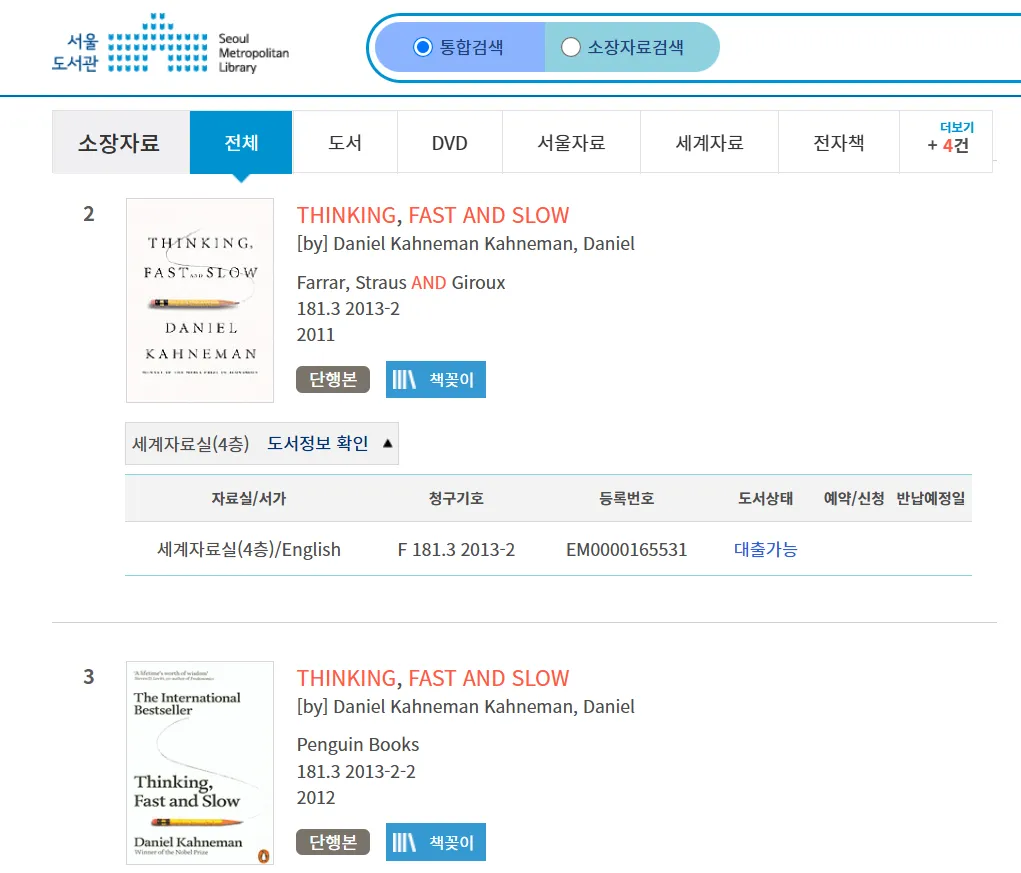Open result 3 title THINKING, FAST AND SLOW
Image resolution: width=1021 pixels, height=873 pixels.
click(x=433, y=678)
